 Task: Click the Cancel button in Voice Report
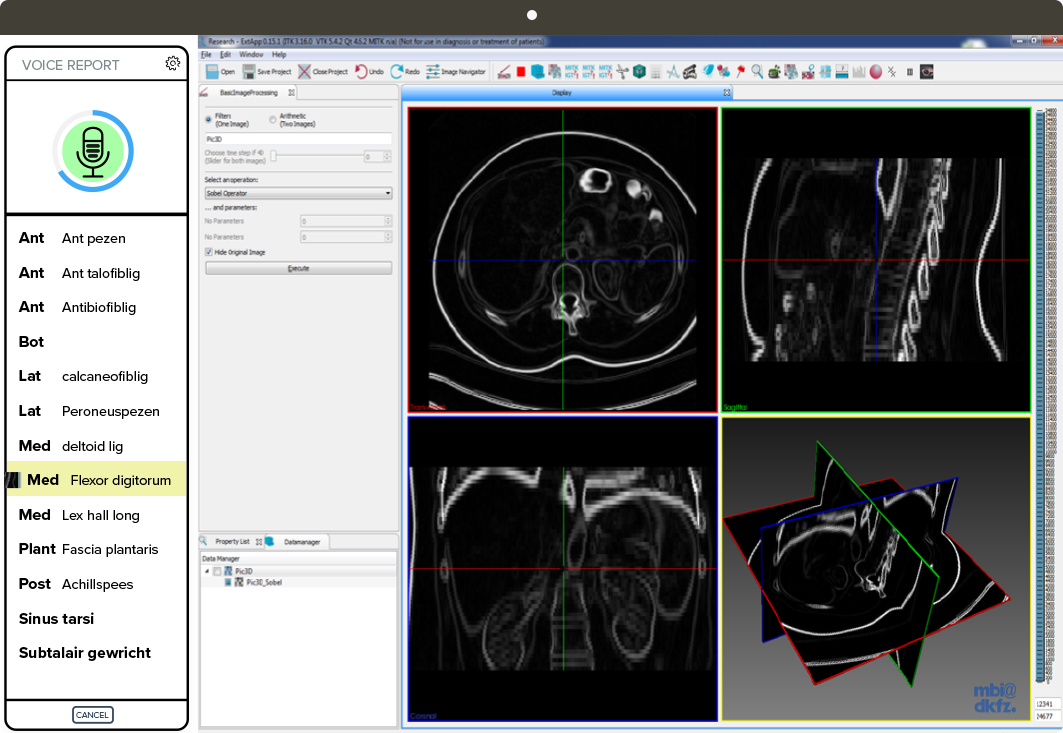pos(92,715)
